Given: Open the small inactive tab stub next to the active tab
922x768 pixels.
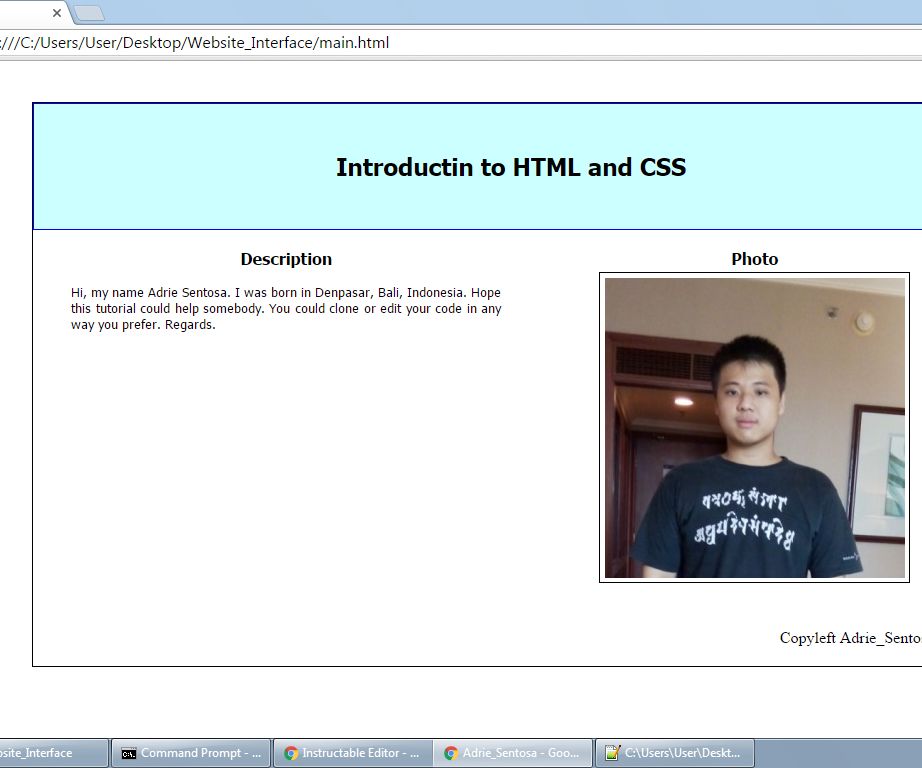Looking at the screenshot, I should click(89, 14).
